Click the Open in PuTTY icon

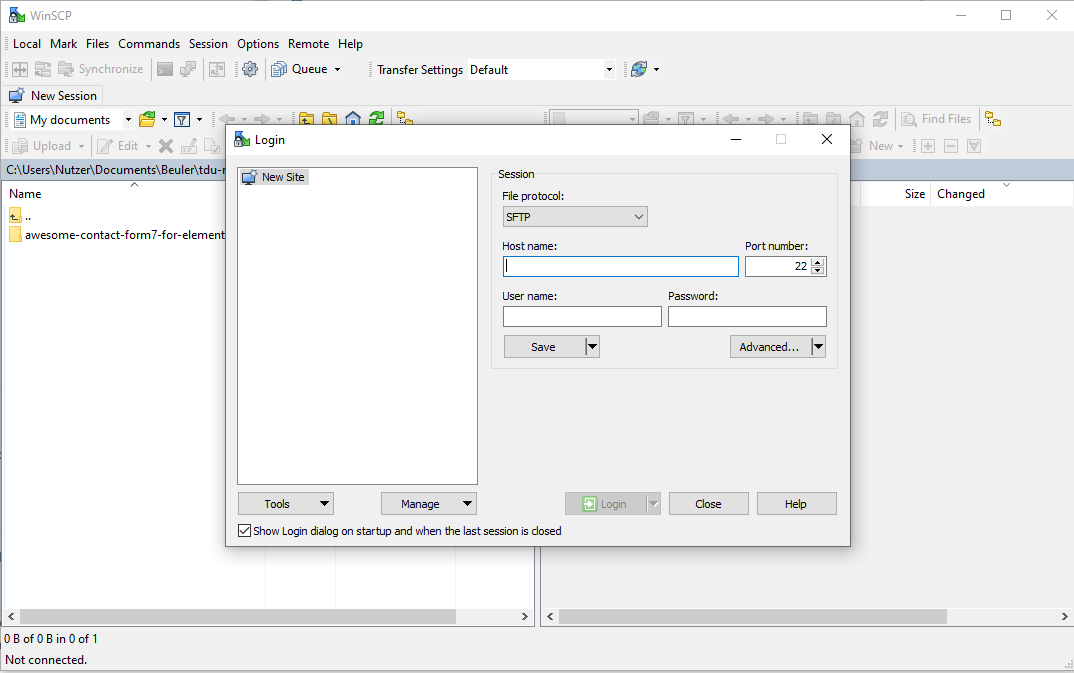click(188, 69)
